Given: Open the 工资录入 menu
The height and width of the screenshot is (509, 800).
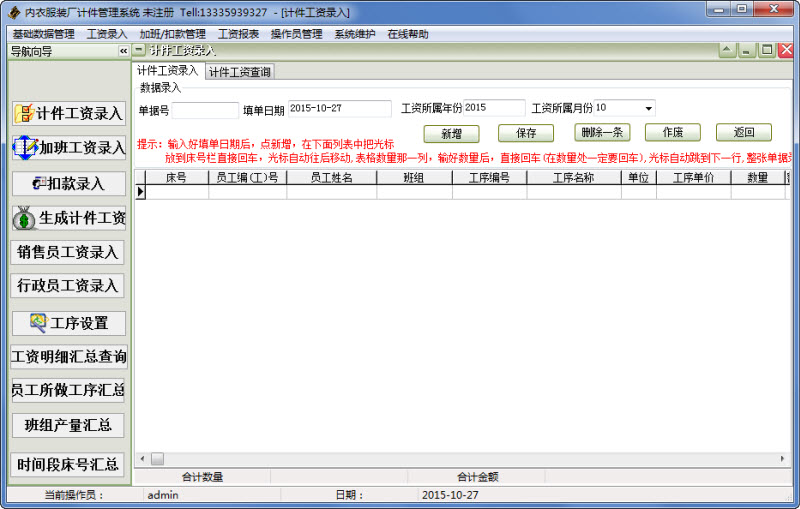Looking at the screenshot, I should [x=107, y=34].
